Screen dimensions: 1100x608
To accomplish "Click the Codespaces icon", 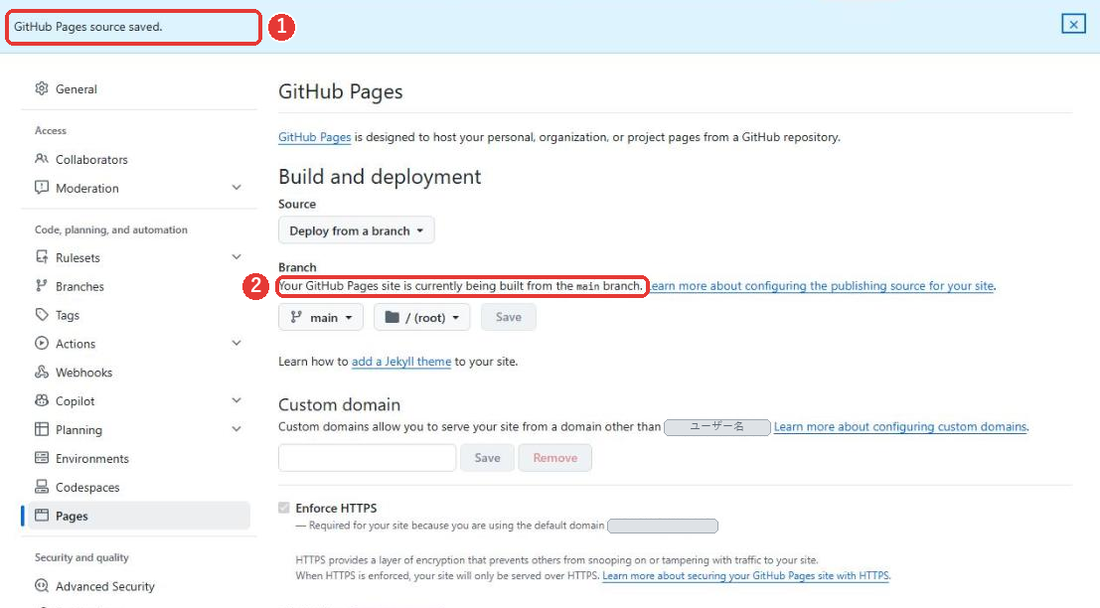I will pyautogui.click(x=41, y=487).
